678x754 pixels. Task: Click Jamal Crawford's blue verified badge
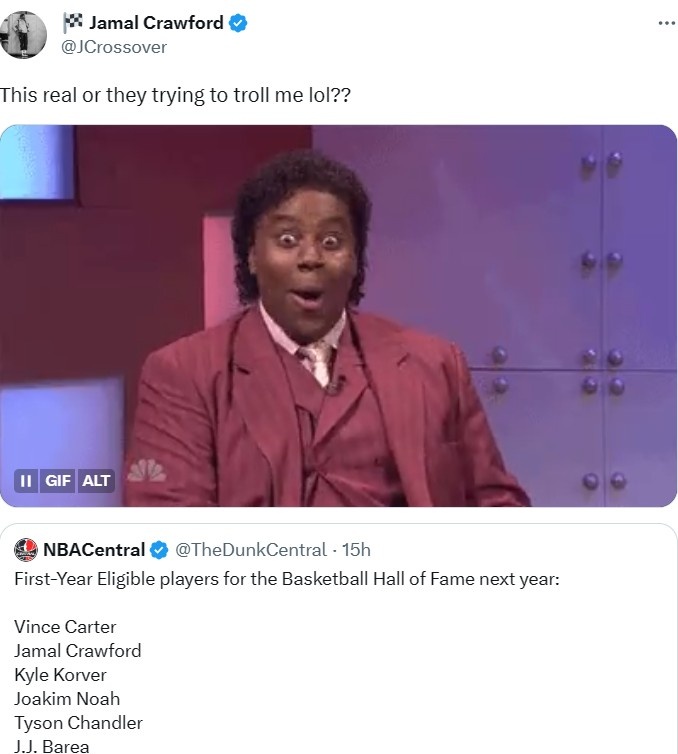click(238, 23)
